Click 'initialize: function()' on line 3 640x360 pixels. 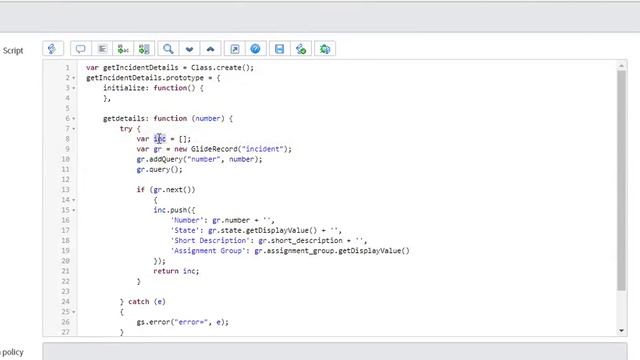point(149,88)
